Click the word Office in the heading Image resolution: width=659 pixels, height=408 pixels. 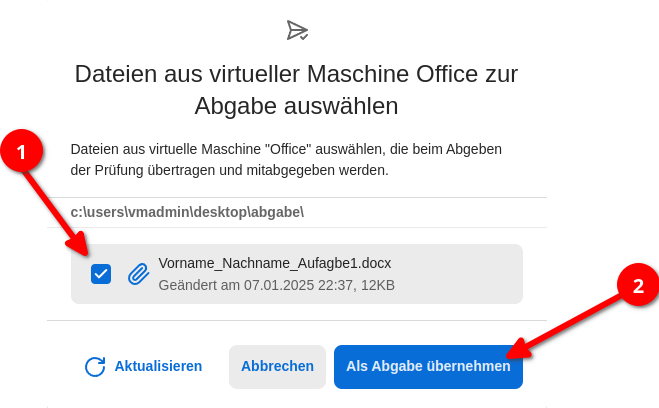(x=447, y=74)
